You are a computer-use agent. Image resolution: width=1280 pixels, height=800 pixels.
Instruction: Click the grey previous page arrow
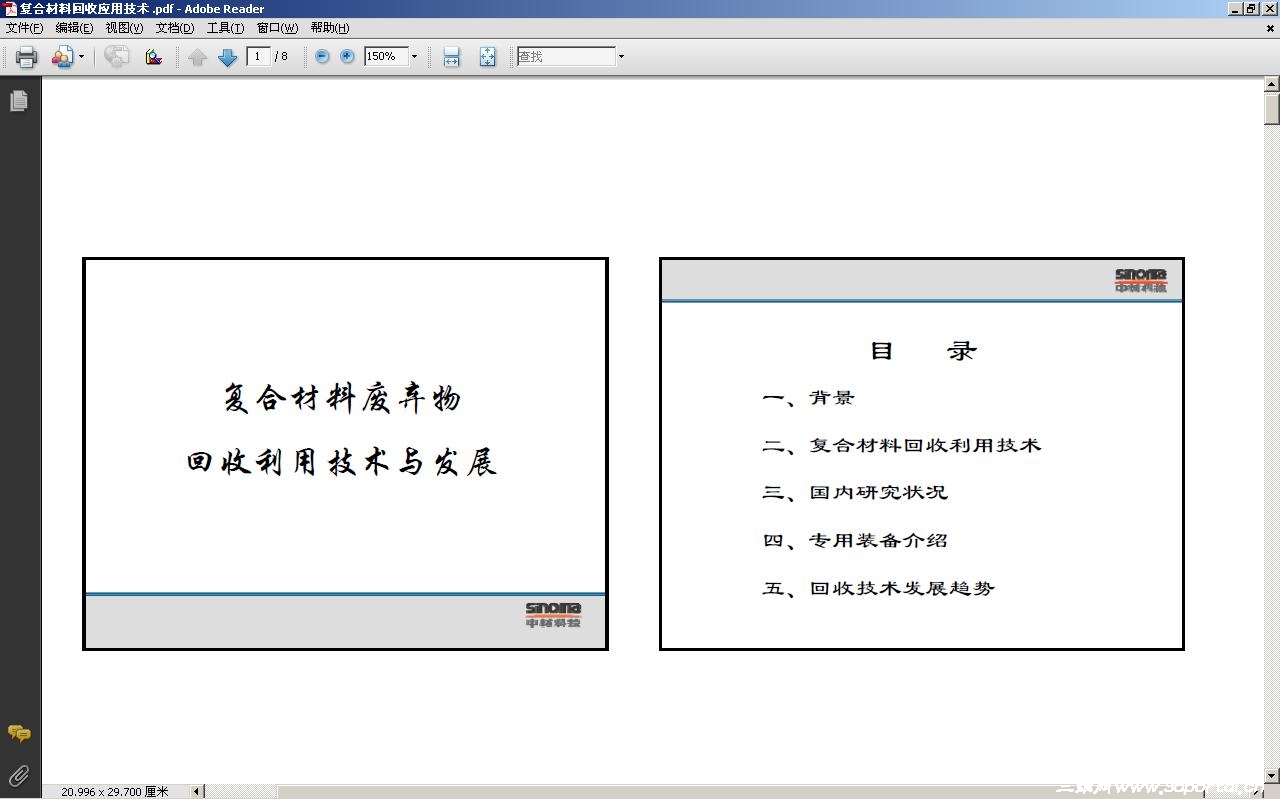click(x=197, y=57)
